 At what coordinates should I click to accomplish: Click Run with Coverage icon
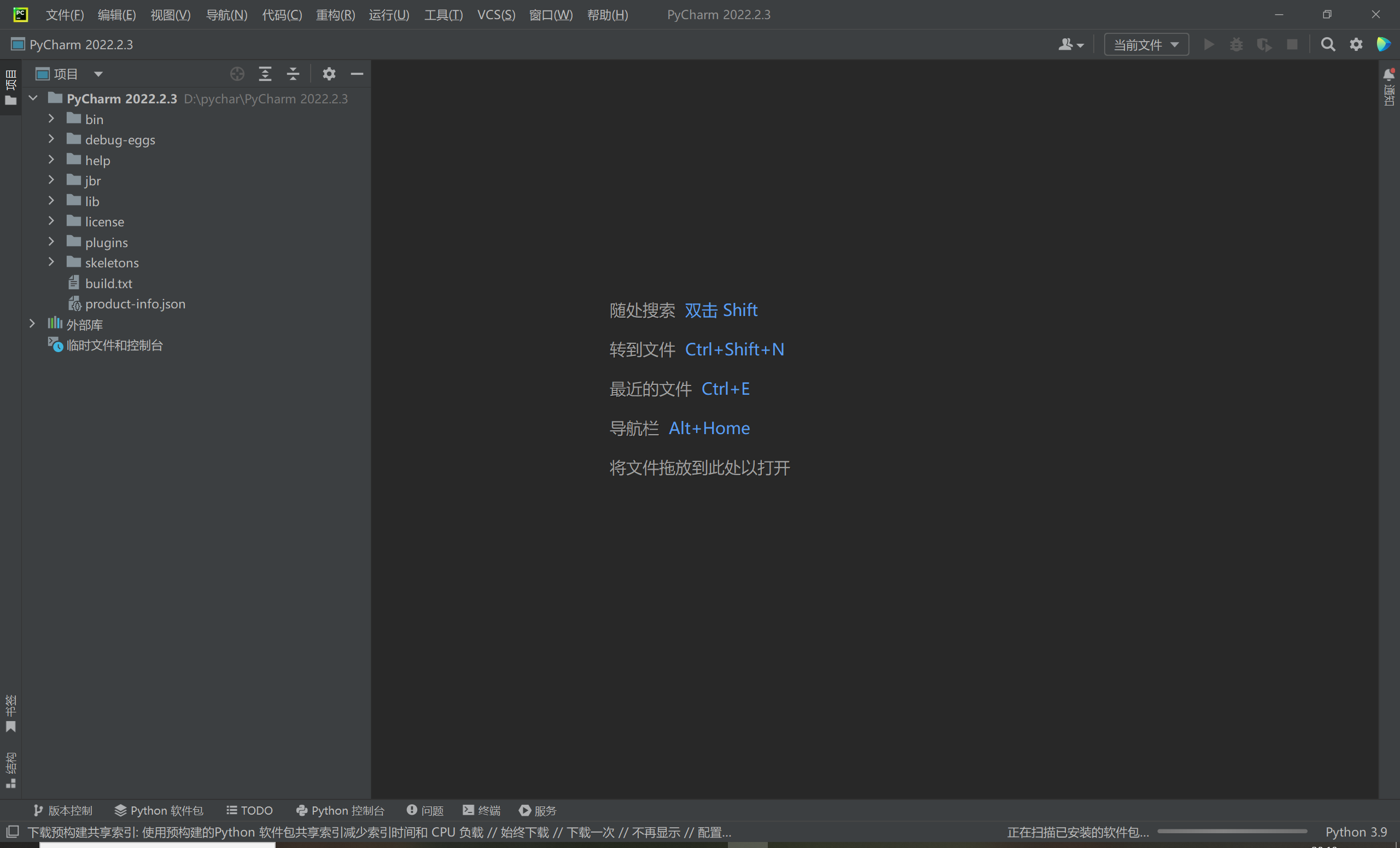[x=1264, y=44]
